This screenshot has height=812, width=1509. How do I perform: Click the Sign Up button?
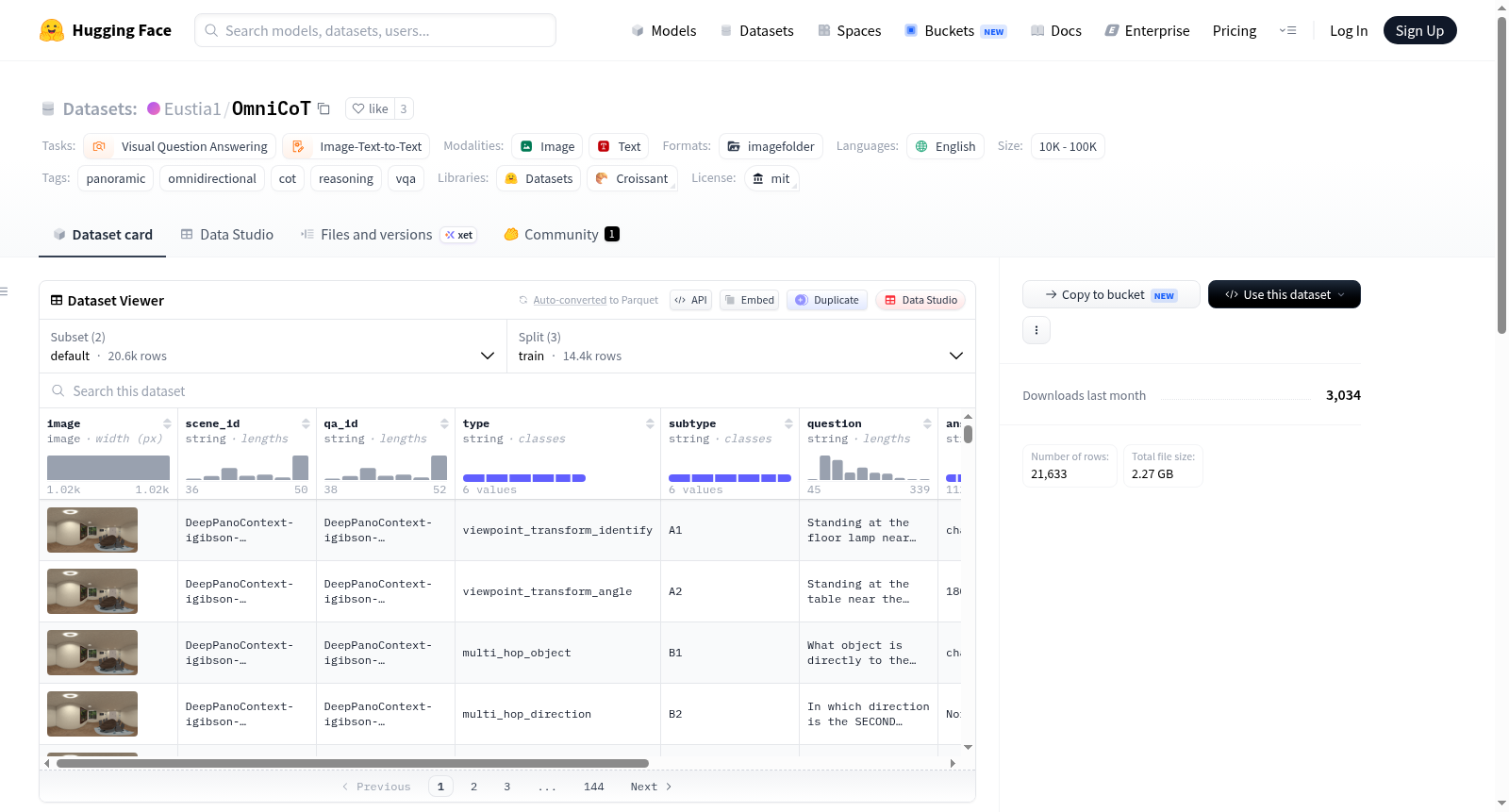(x=1420, y=30)
